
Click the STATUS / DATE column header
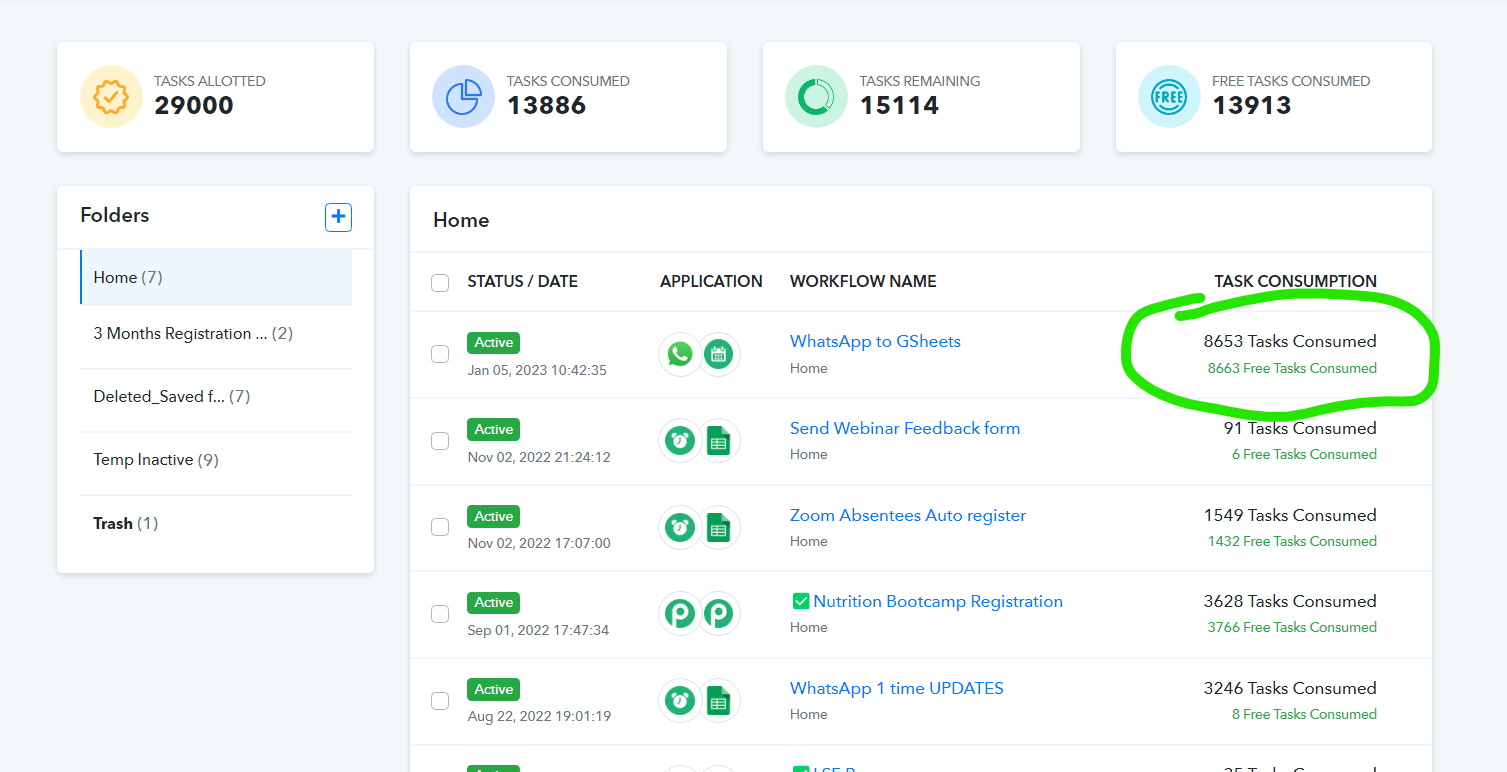pyautogui.click(x=523, y=282)
